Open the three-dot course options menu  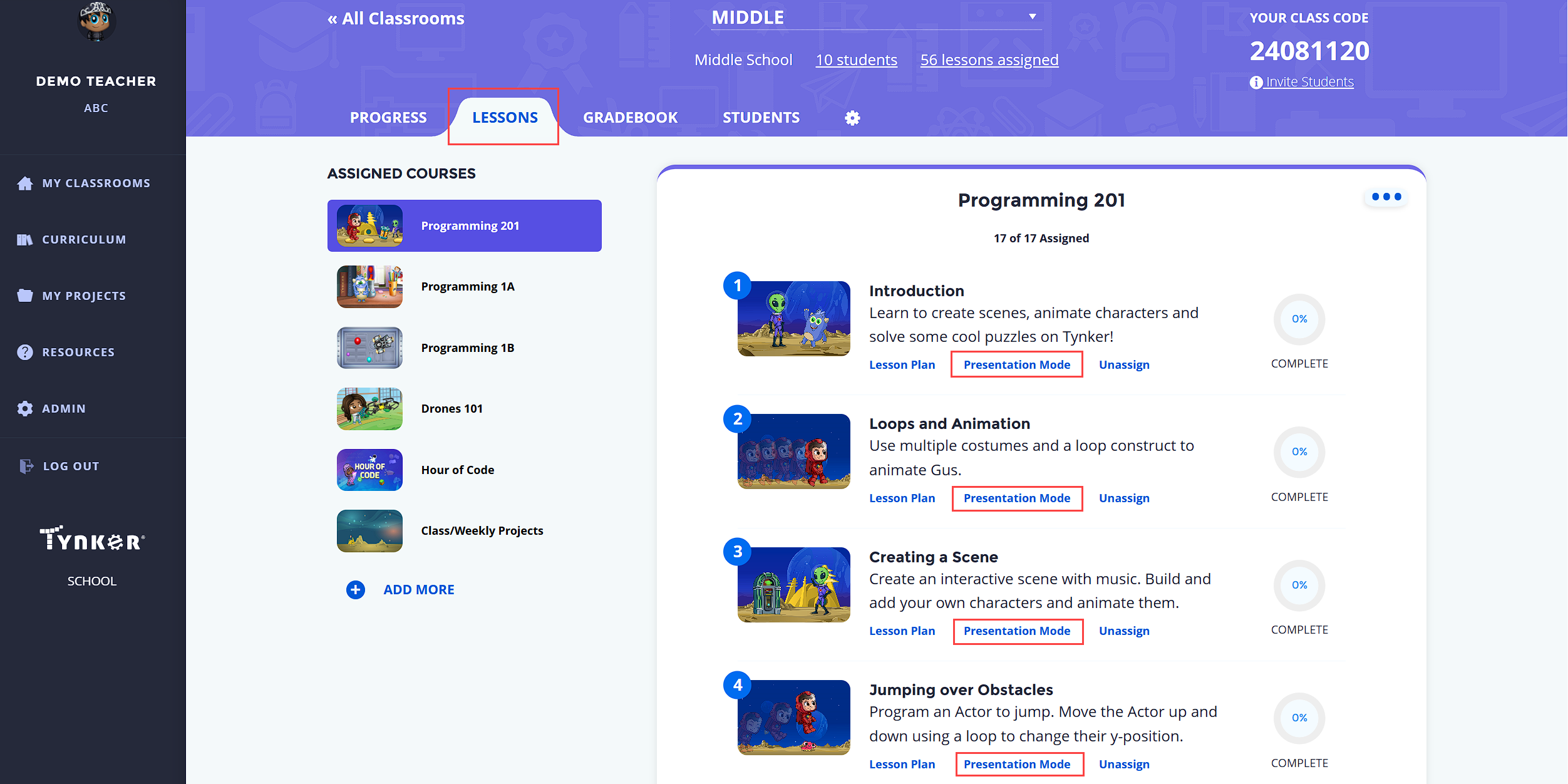[1386, 197]
